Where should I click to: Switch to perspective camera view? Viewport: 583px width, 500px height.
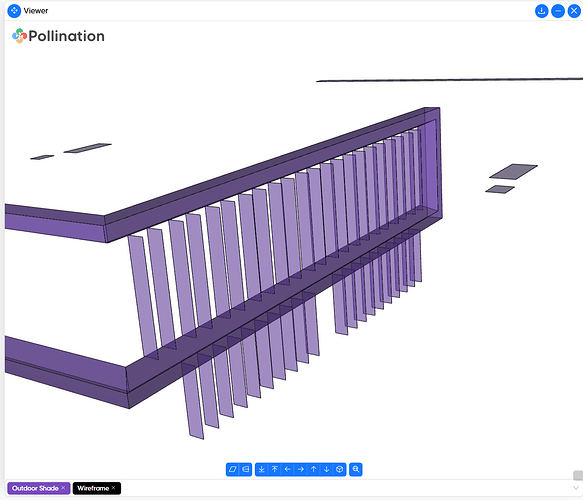tap(245, 469)
